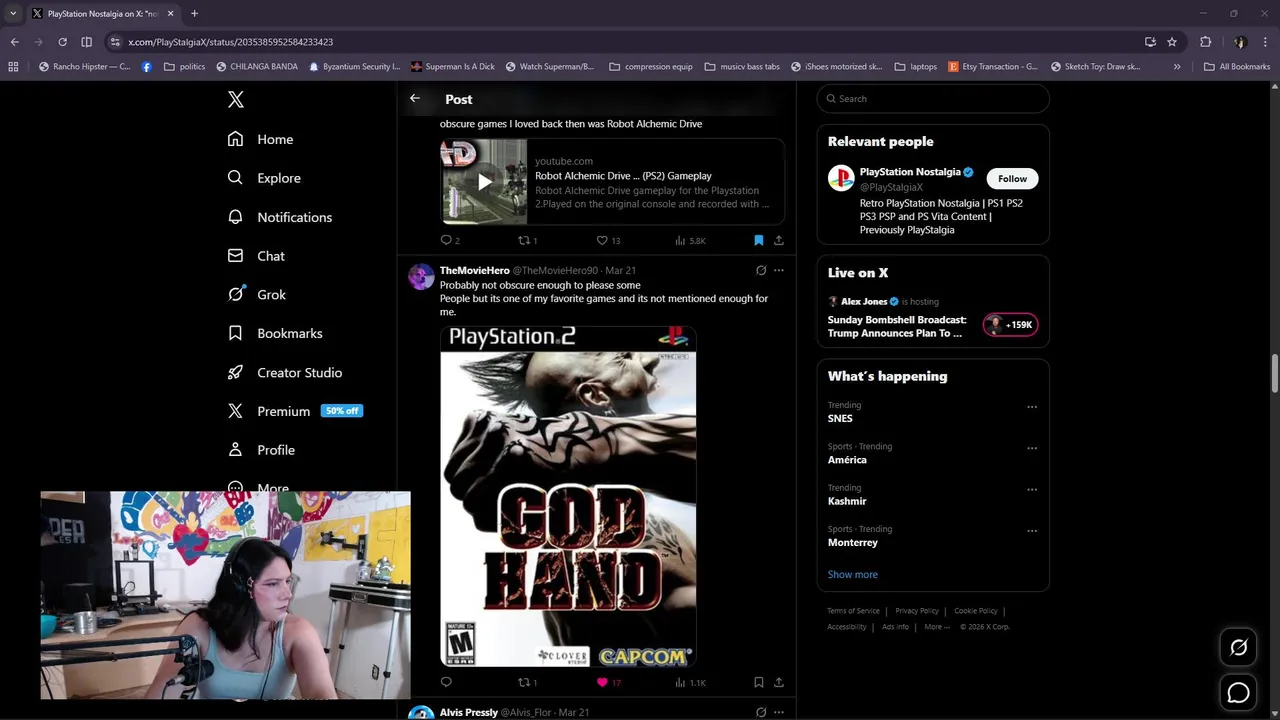The width and height of the screenshot is (1280, 720).
Task: Open more options on Alvis Pressly post
Action: coord(779,712)
